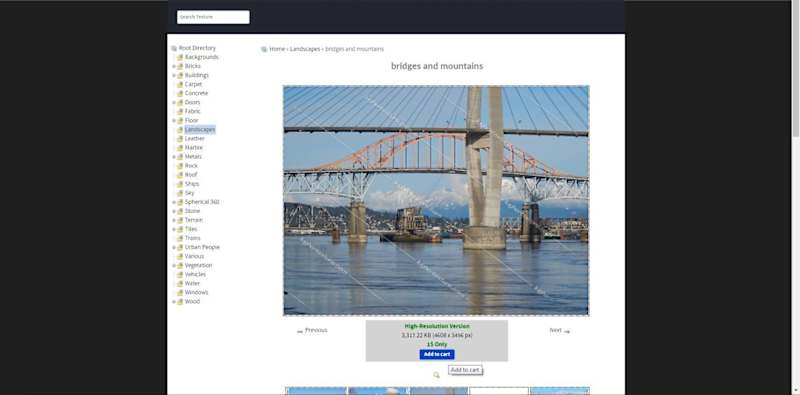Go to the Previous image
Image resolution: width=800 pixels, height=395 pixels.
point(312,330)
